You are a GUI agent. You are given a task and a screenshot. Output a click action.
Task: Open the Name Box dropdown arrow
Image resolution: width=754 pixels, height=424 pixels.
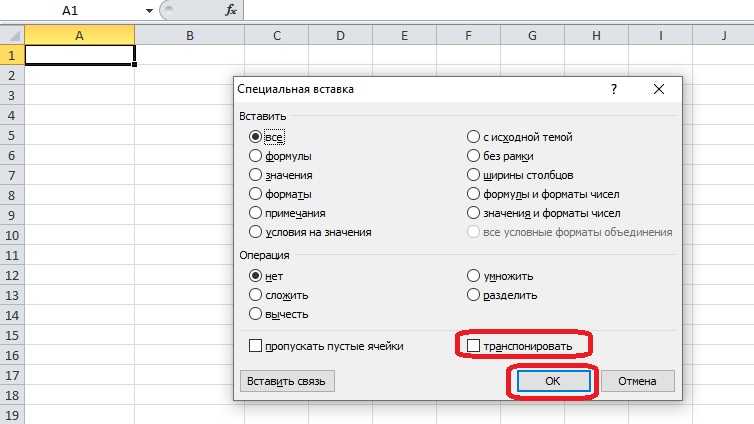point(149,11)
